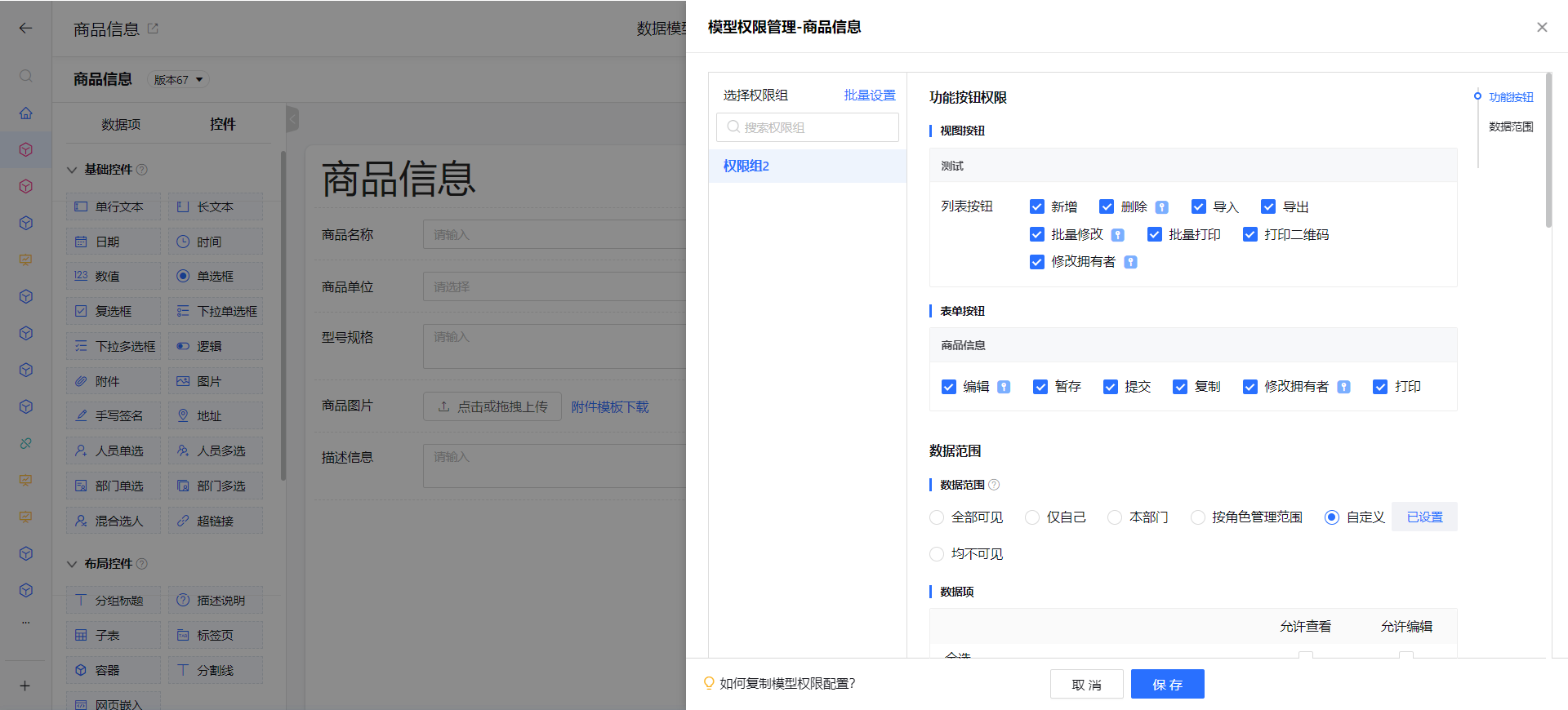The width and height of the screenshot is (1568, 710).
Task: Select the 图片 control
Action: 216,381
